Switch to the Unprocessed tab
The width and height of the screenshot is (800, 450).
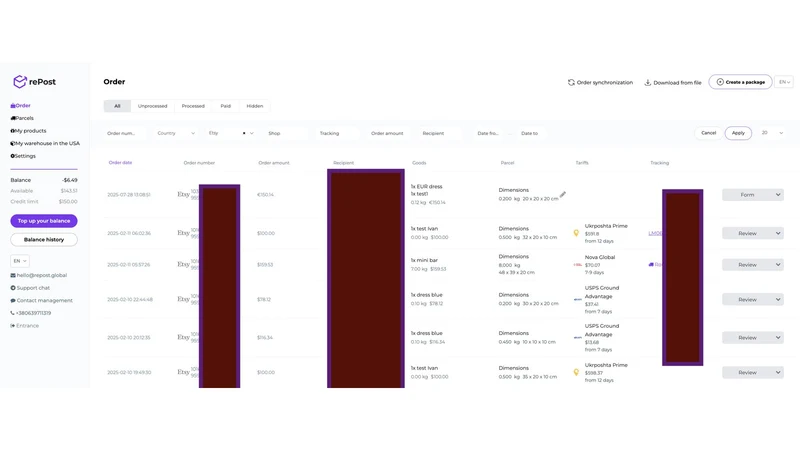click(x=153, y=106)
